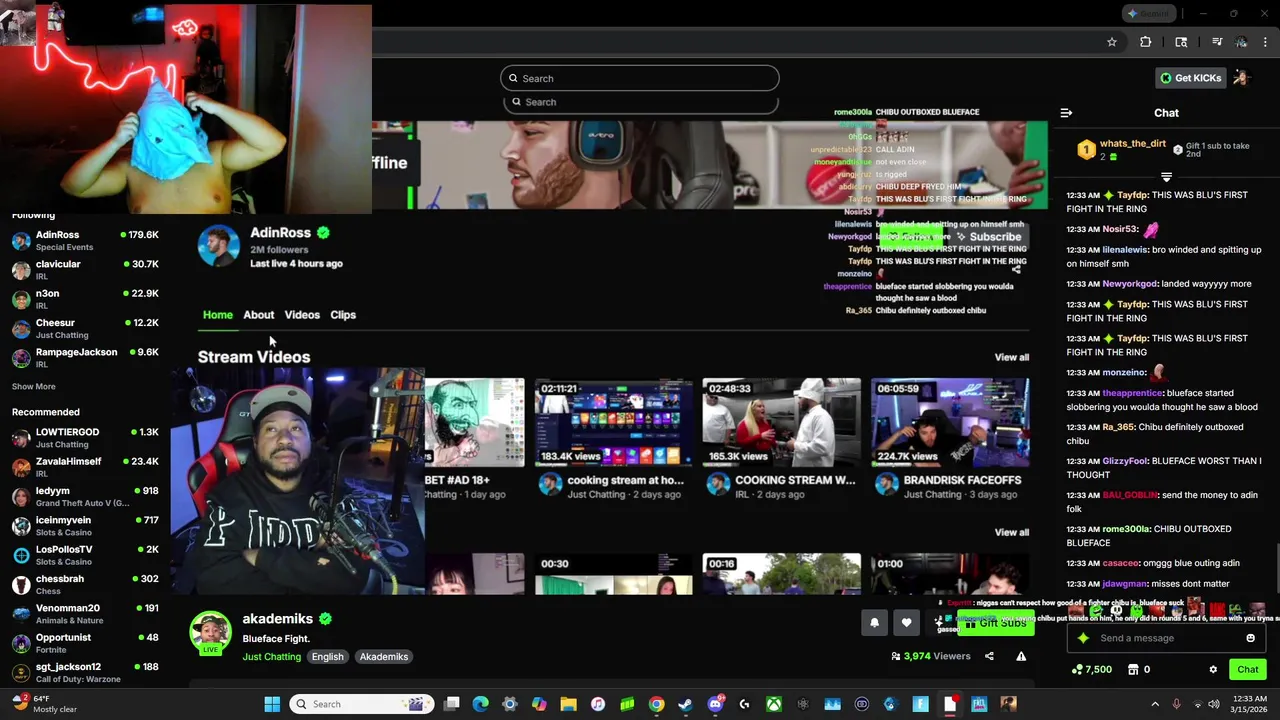Open RampageJackson channel in sidebar
This screenshot has width=1280, height=720.
pos(85,358)
